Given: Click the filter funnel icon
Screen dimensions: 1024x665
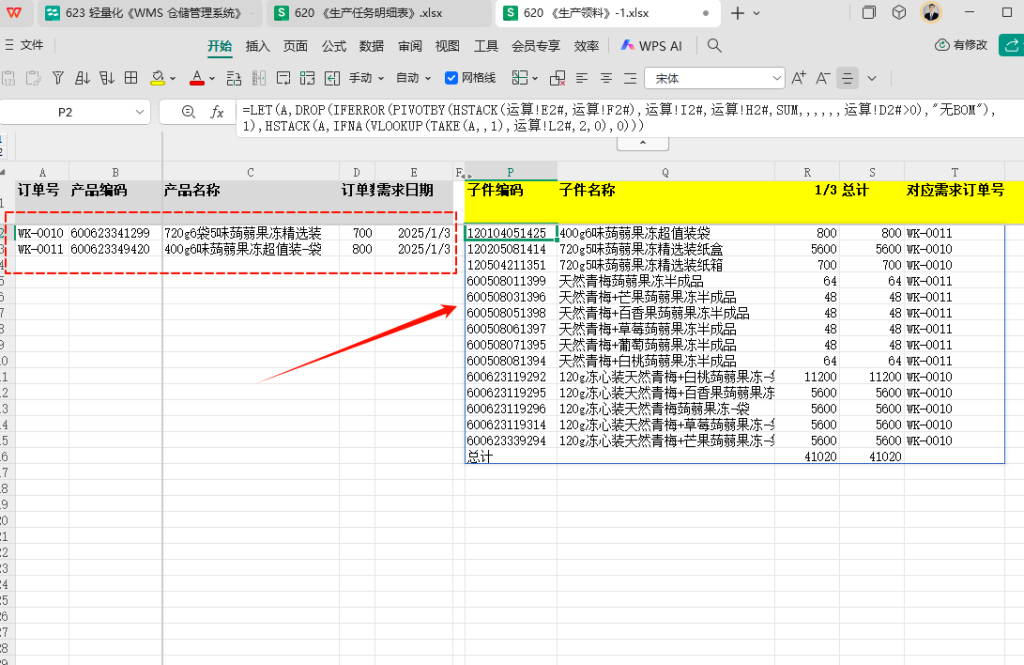Looking at the screenshot, I should pyautogui.click(x=58, y=78).
